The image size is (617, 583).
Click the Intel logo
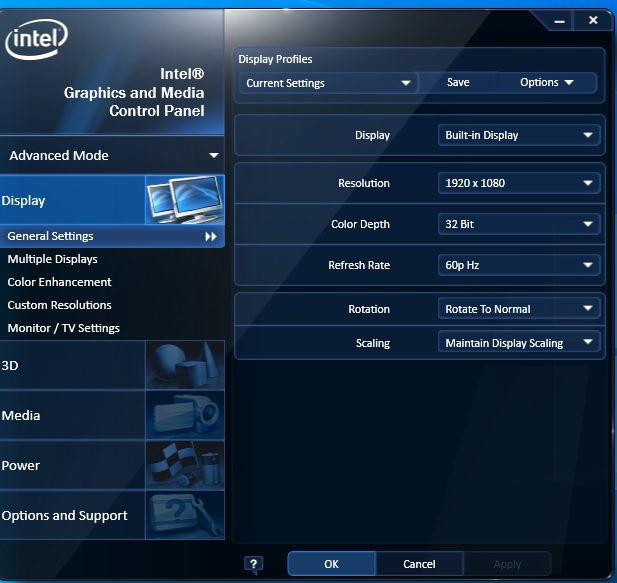coord(36,39)
